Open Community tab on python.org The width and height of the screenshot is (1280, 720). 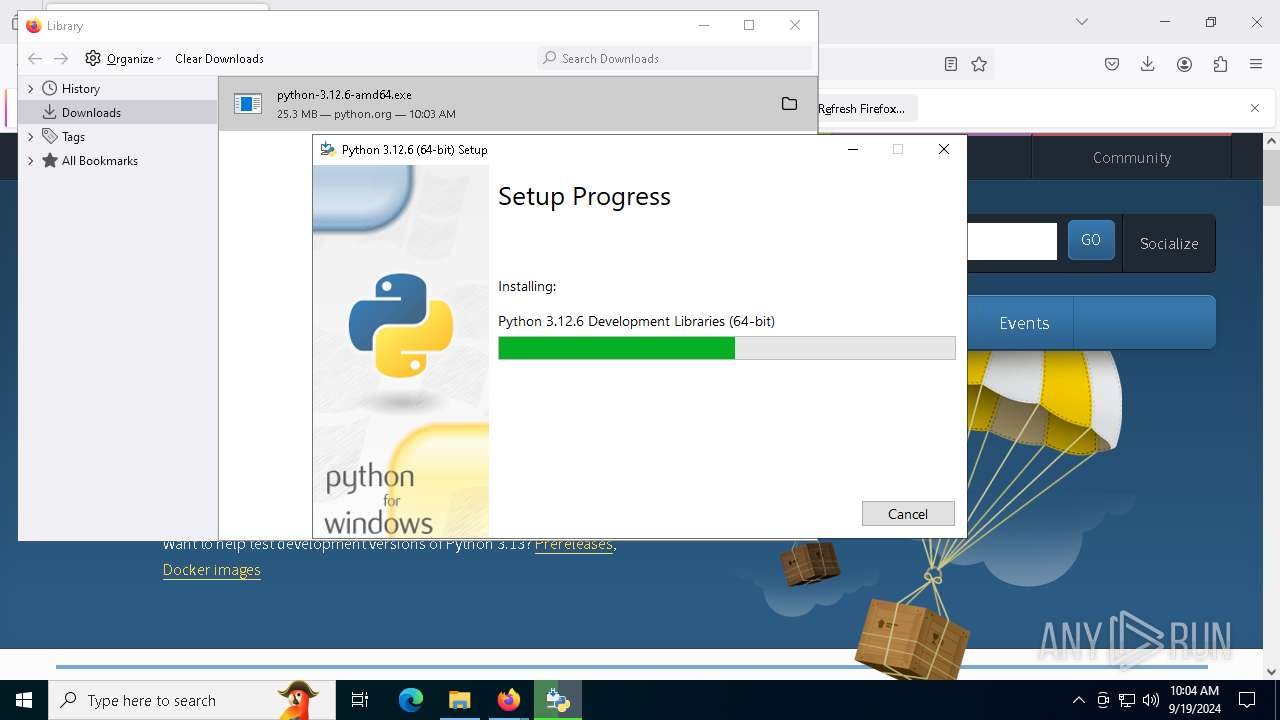tap(1132, 157)
